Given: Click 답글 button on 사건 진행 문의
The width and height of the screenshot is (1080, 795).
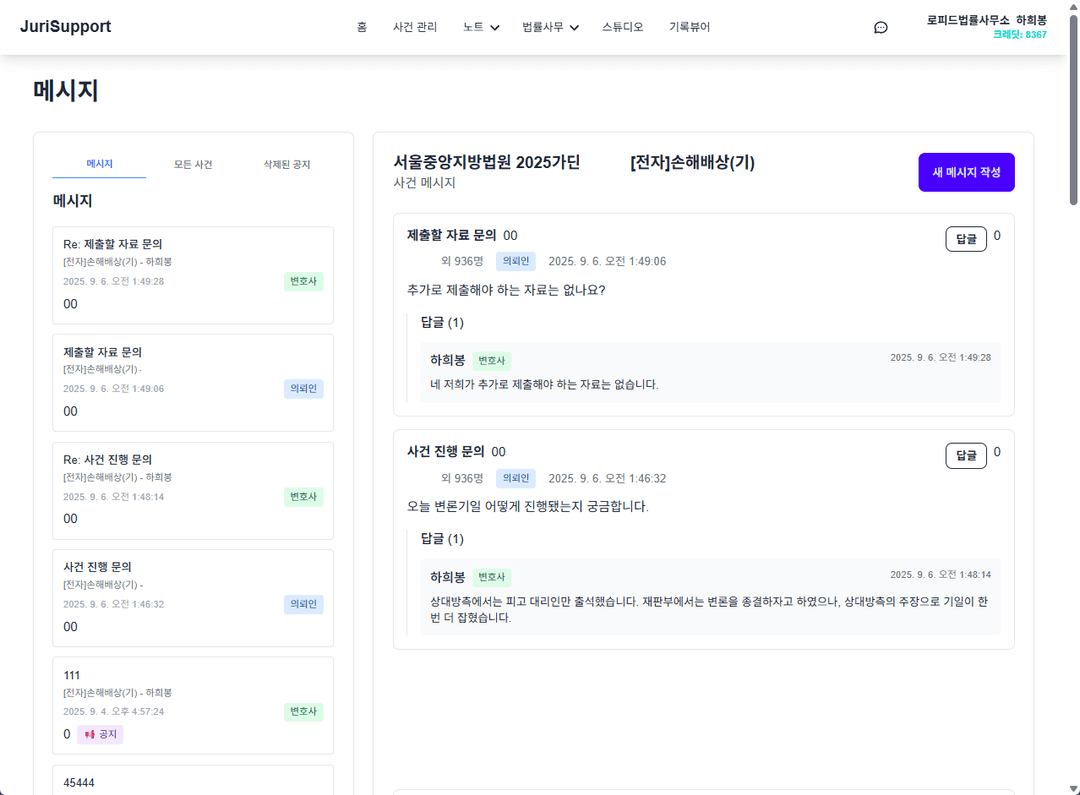Looking at the screenshot, I should coord(965,455).
